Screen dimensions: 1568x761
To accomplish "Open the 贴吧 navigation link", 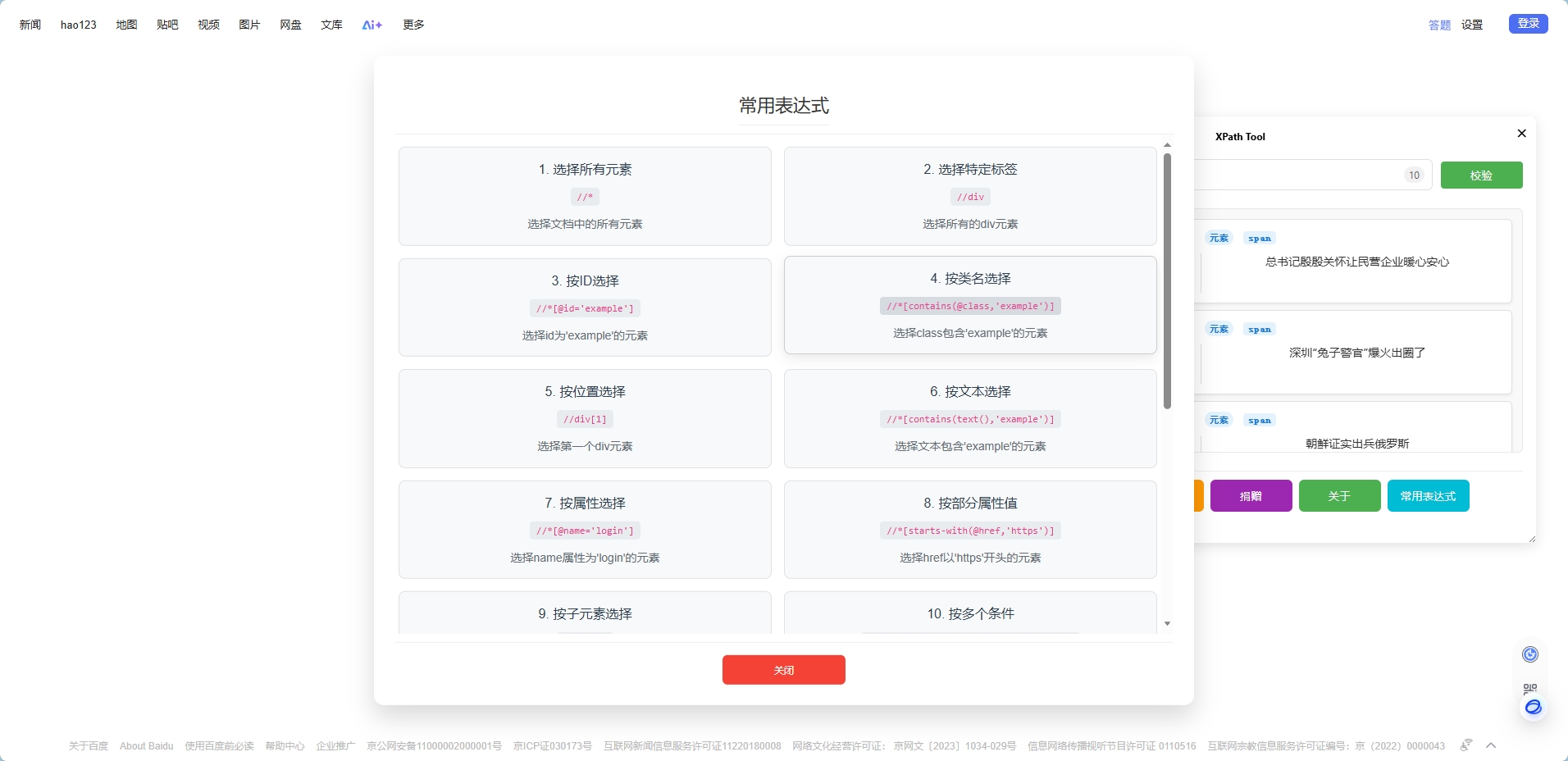I will (167, 25).
